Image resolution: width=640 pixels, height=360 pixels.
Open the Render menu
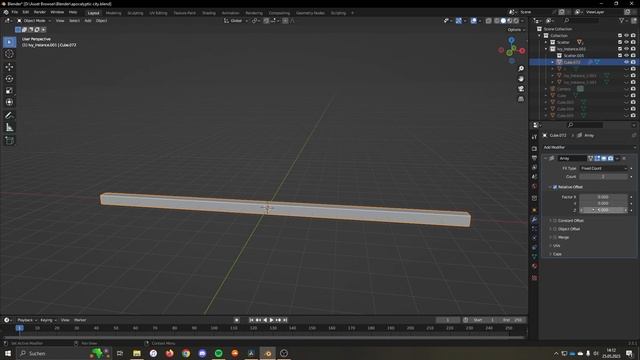tap(40, 12)
